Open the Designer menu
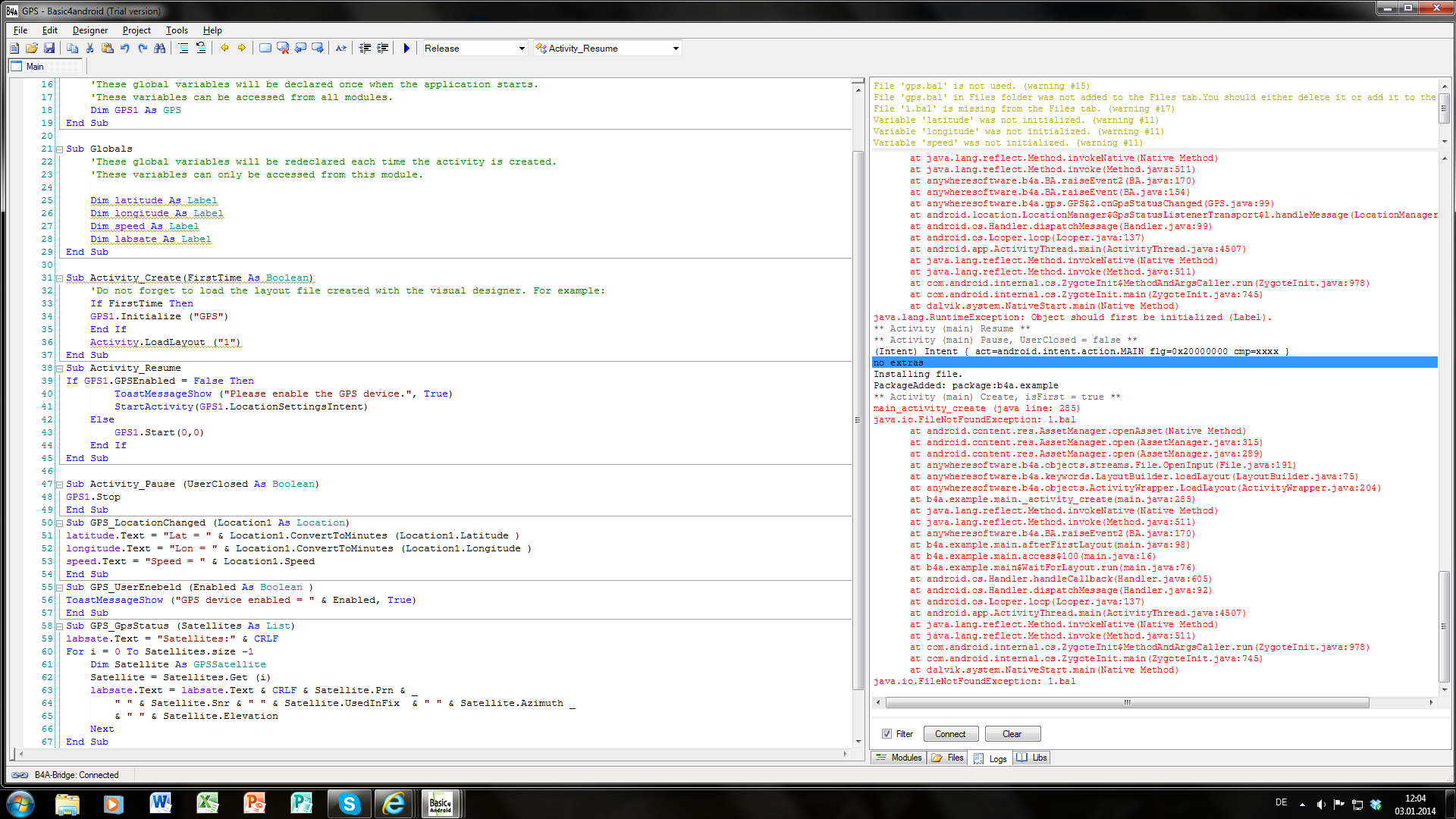Viewport: 1456px width, 819px height. pos(89,30)
